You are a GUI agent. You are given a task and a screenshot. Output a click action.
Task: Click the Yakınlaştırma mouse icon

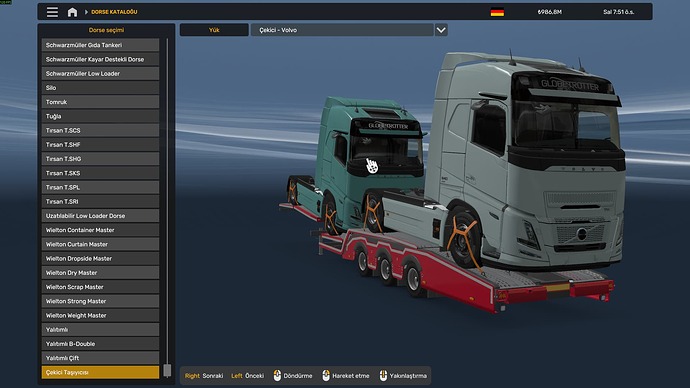[383, 375]
